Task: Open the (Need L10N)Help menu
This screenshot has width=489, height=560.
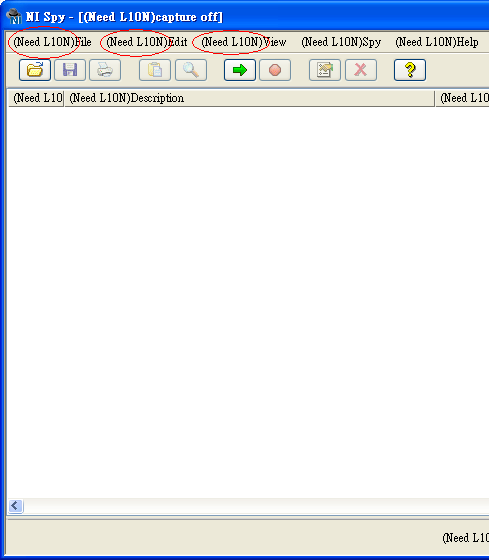Action: coord(436,42)
